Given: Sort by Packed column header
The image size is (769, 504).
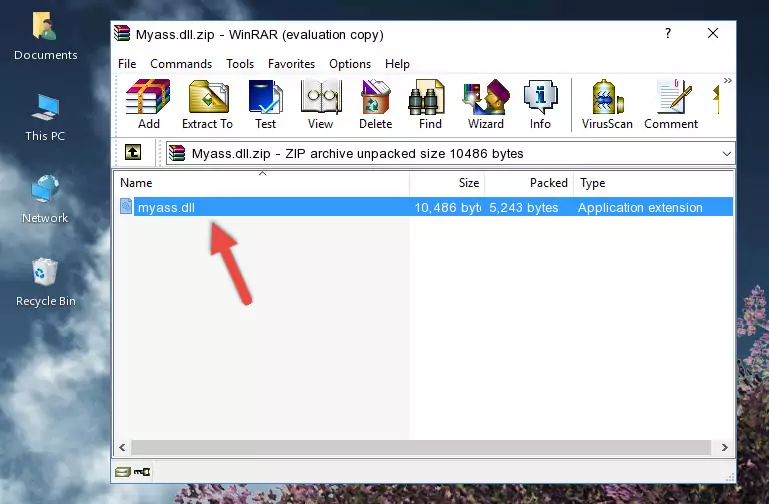Looking at the screenshot, I should [x=529, y=183].
